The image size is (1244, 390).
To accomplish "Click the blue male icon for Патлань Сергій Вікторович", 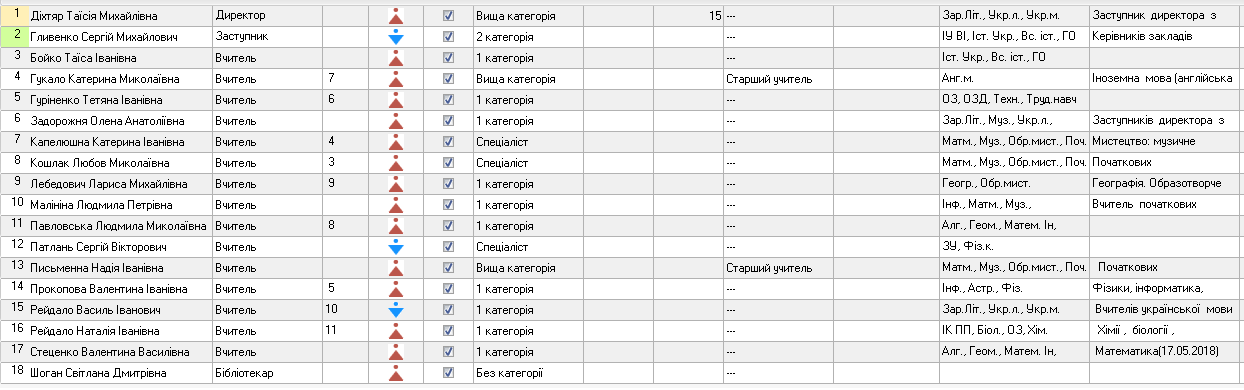I will pyautogui.click(x=395, y=246).
